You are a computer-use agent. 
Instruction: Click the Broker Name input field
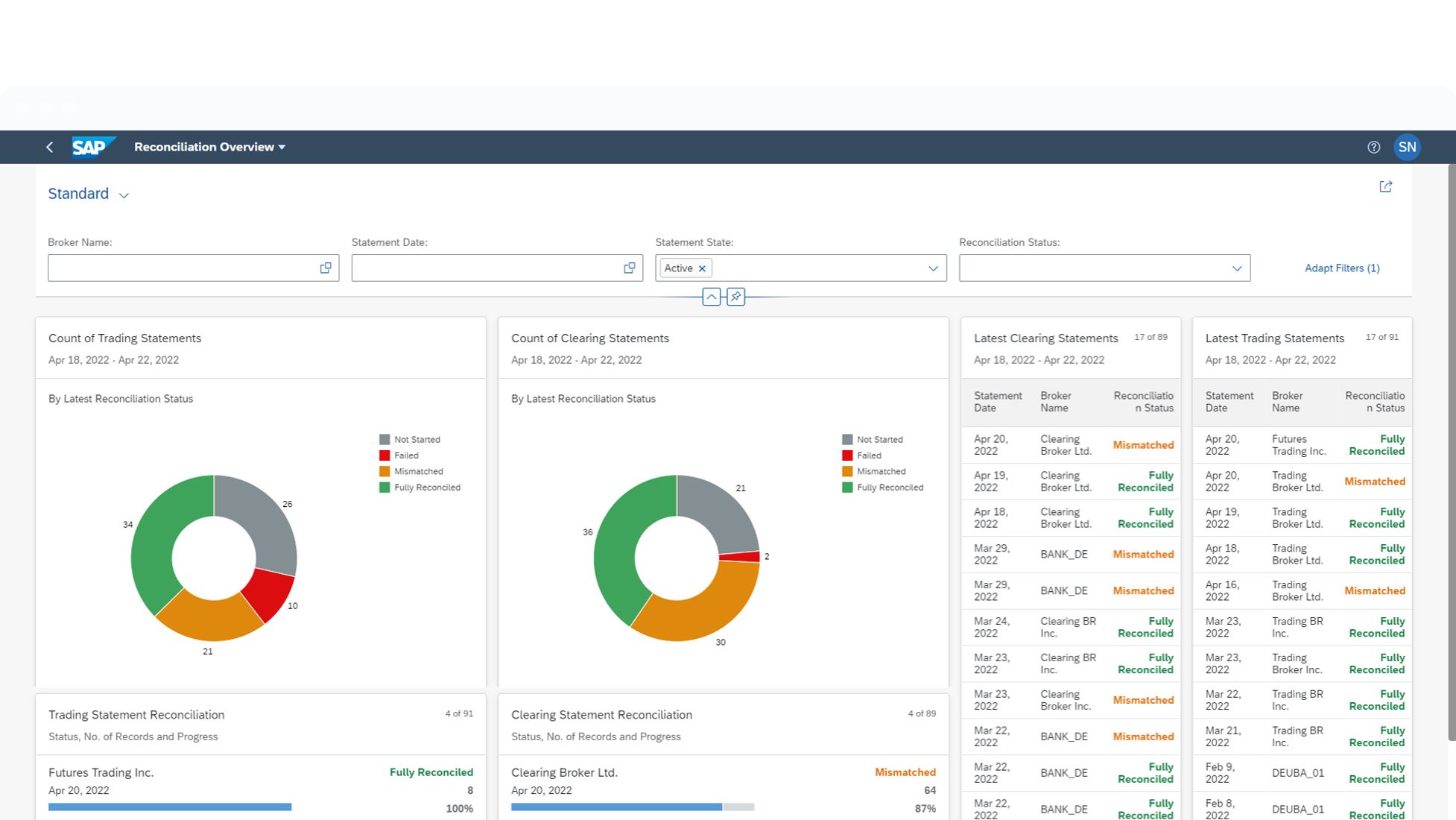click(x=179, y=268)
